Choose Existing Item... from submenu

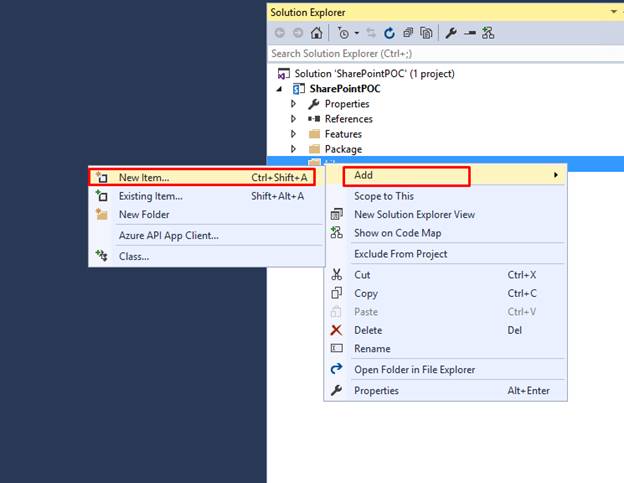(206, 196)
